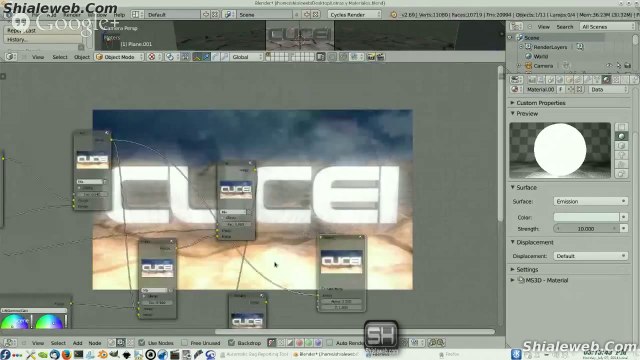
Task: Open the Global transform orientation dropdown
Action: pyautogui.click(x=247, y=57)
